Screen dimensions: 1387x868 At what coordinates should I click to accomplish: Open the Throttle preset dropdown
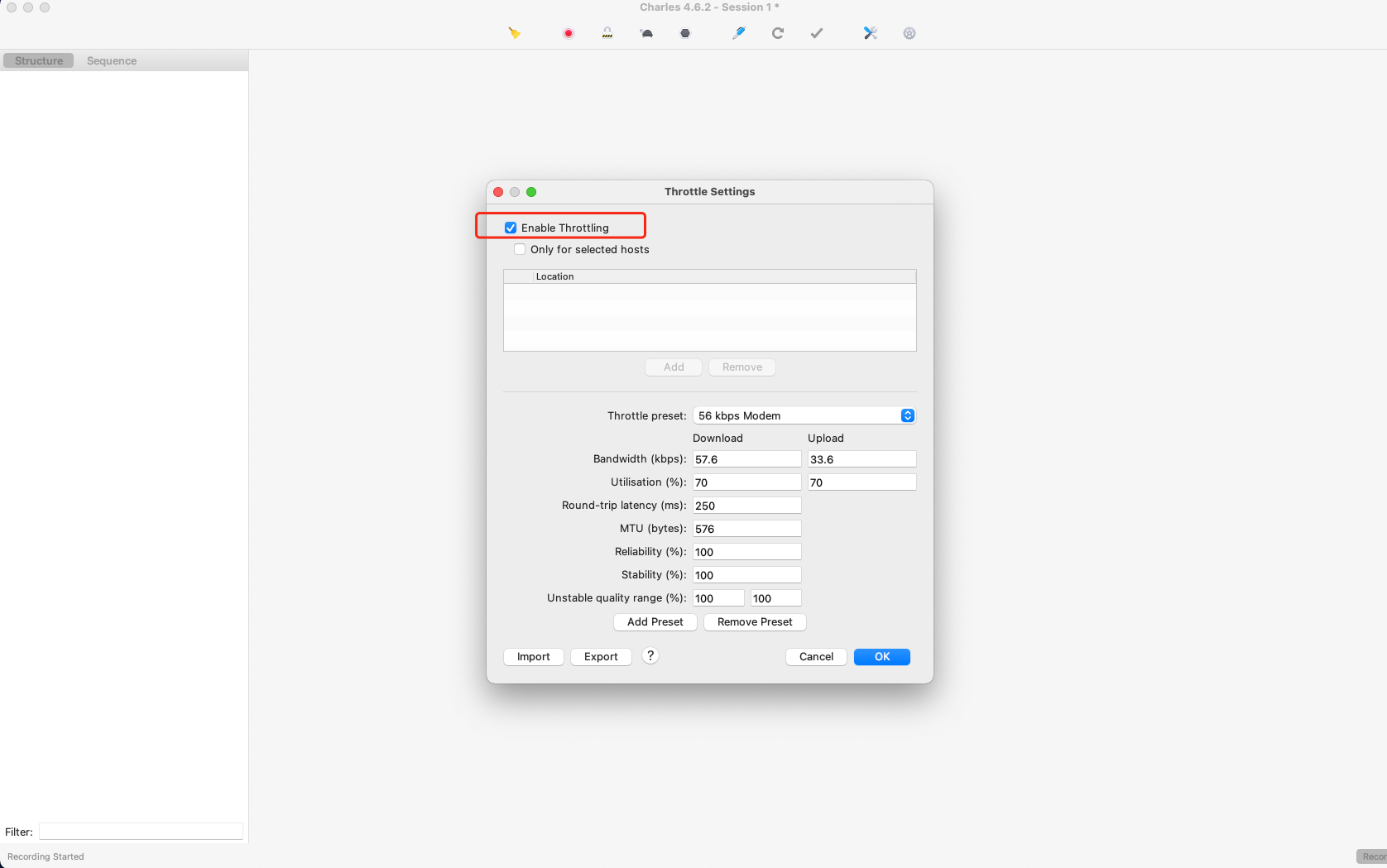(804, 415)
